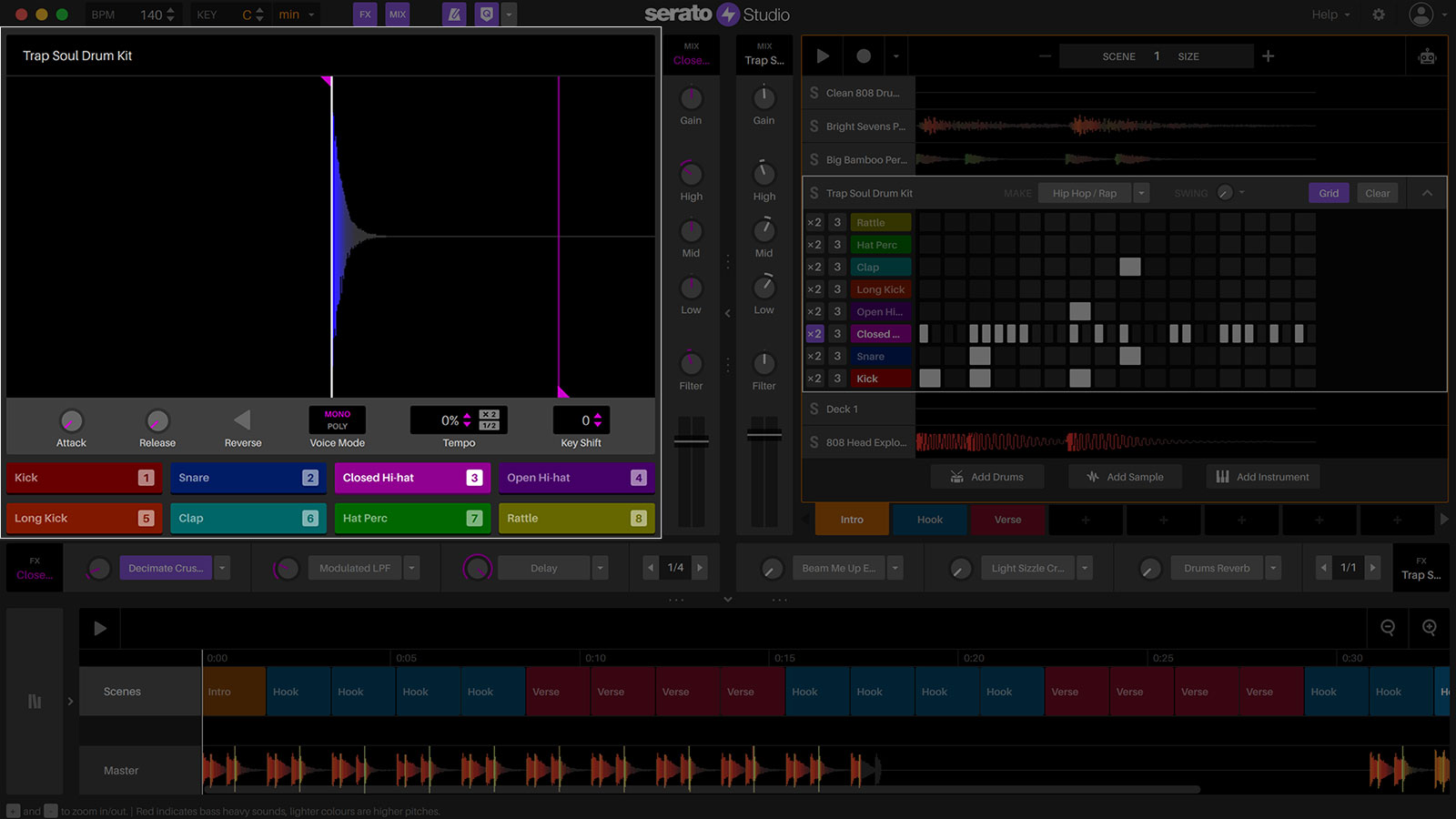The image size is (1456, 819).
Task: Select the Verse scene tab
Action: point(1007,520)
